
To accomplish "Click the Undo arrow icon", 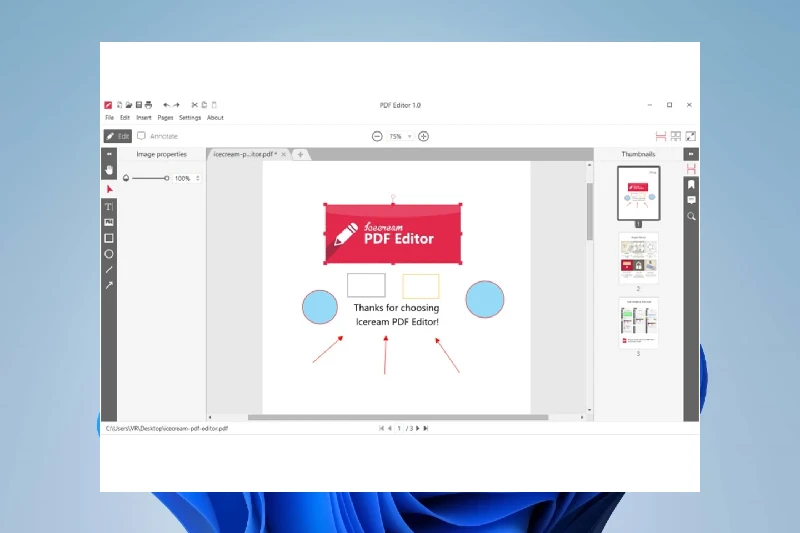I will [166, 105].
